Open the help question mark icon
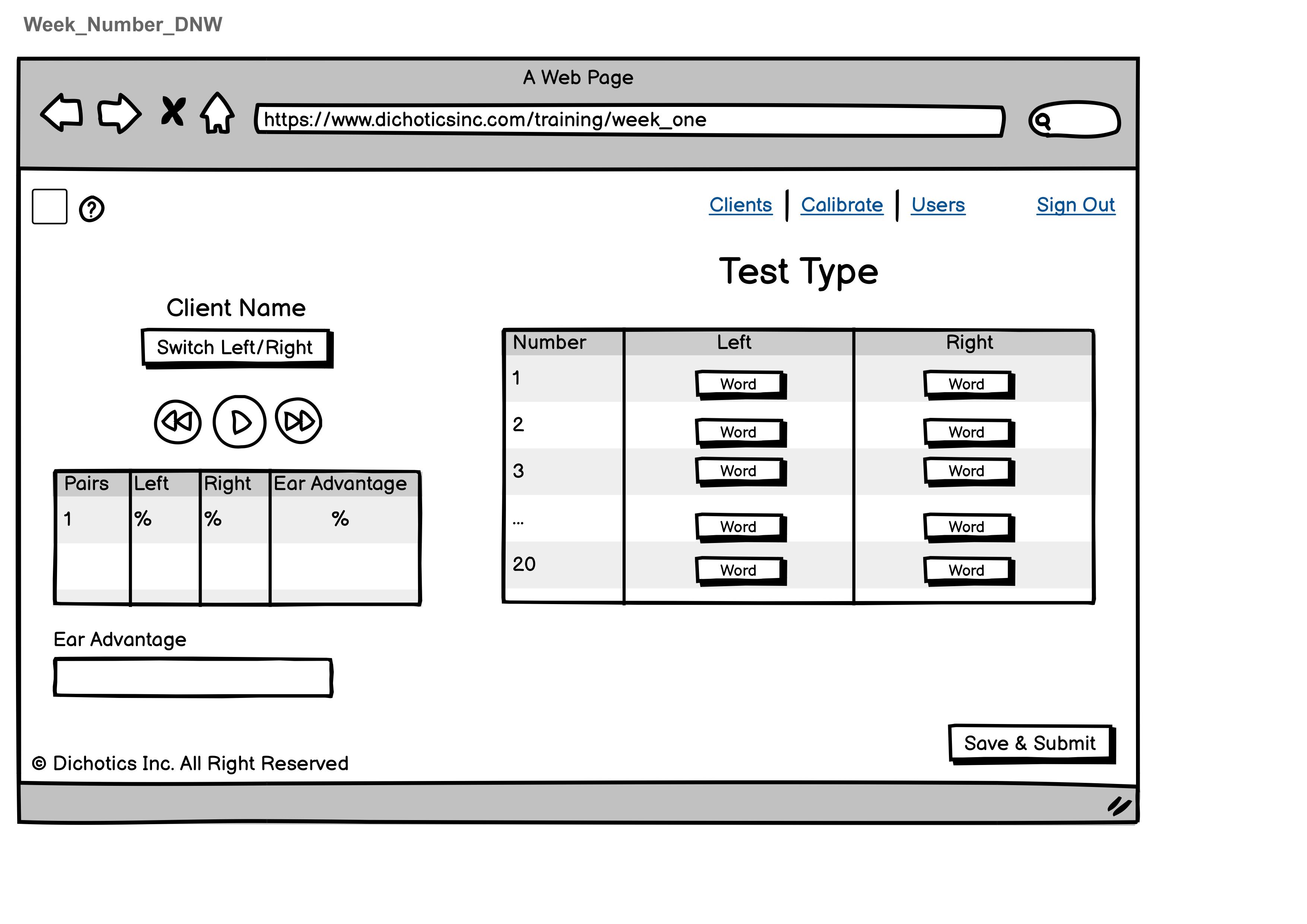 (x=91, y=209)
